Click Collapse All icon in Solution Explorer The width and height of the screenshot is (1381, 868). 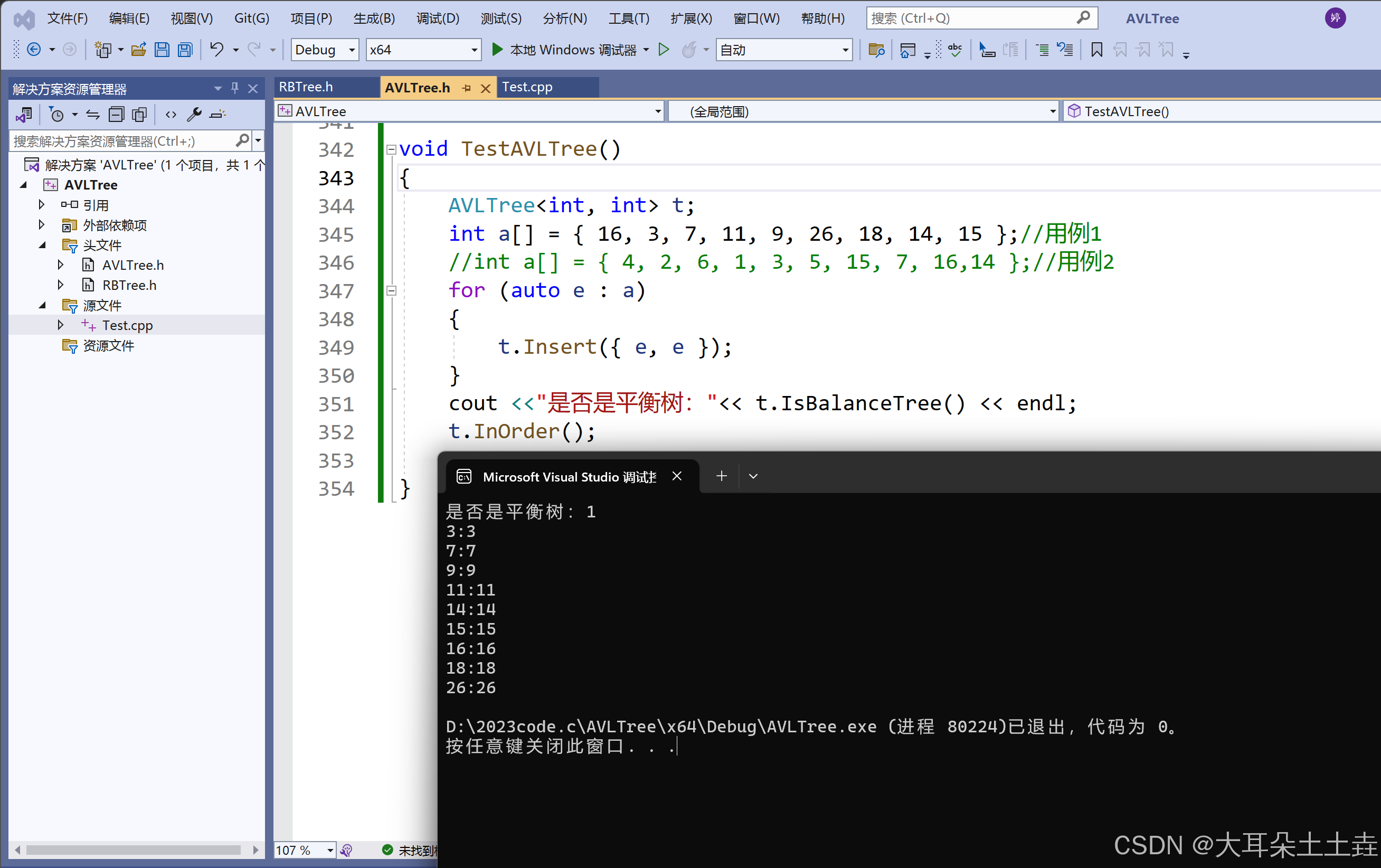(x=117, y=115)
